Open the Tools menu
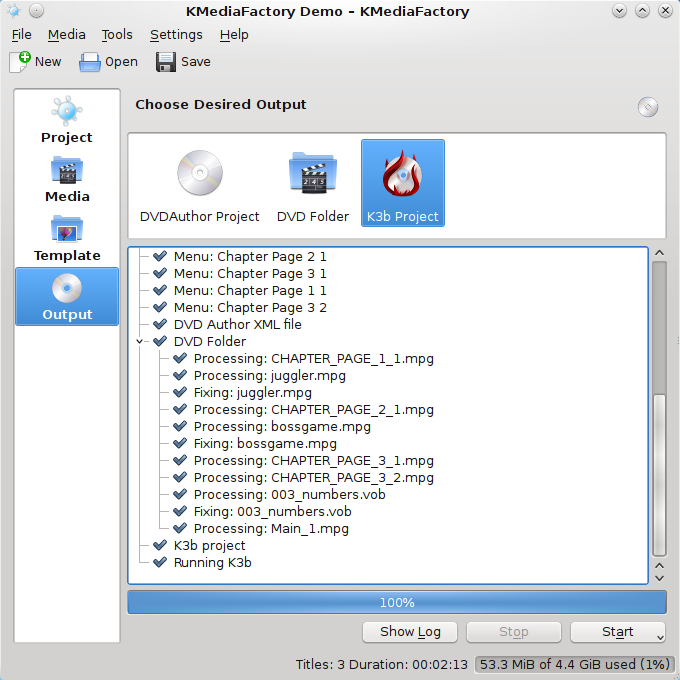The height and width of the screenshot is (680, 680). pyautogui.click(x=117, y=34)
